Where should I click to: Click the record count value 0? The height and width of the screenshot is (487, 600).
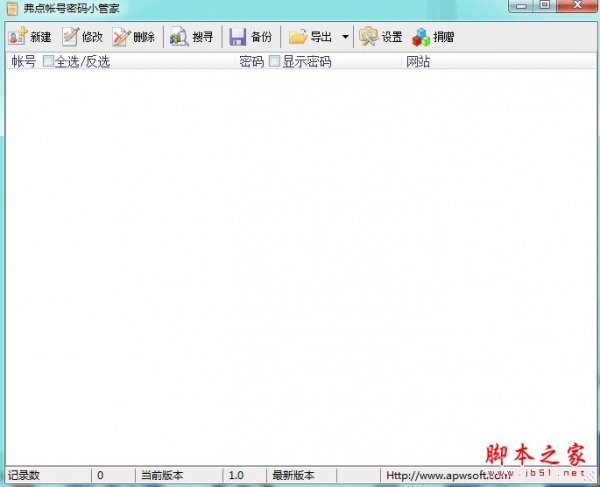[x=100, y=475]
